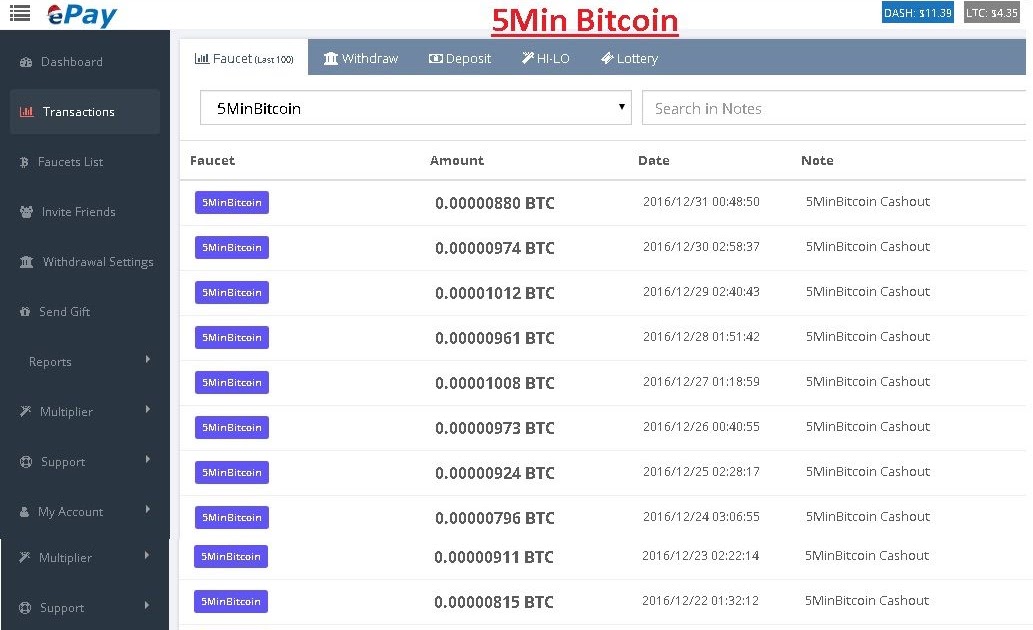This screenshot has height=630, width=1033.
Task: Open the Faucet (Last 100) tab
Action: click(244, 57)
